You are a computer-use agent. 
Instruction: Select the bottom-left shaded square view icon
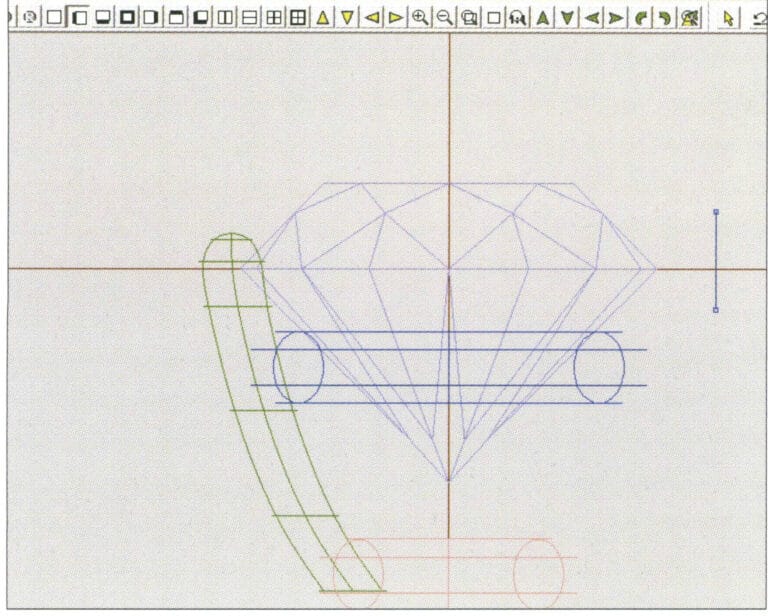(200, 18)
